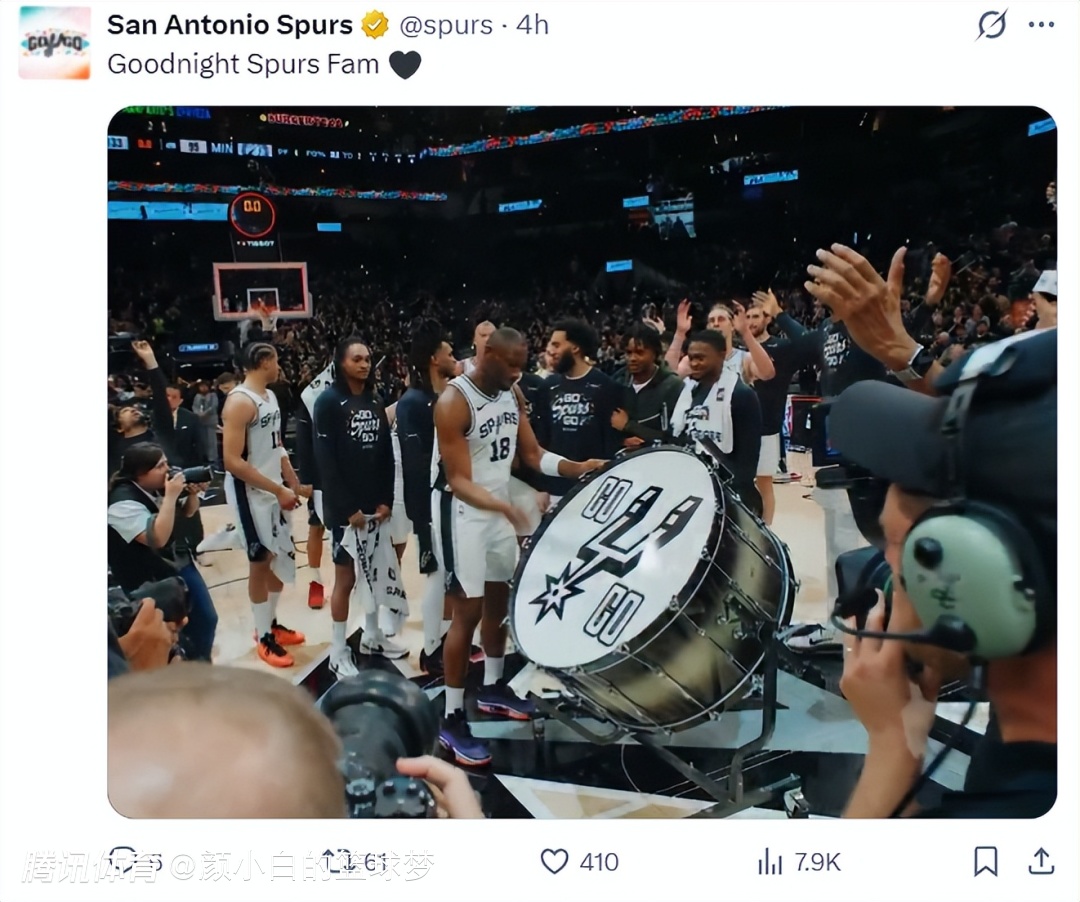The height and width of the screenshot is (902, 1080).
Task: Click the 61 reposts count
Action: click(376, 862)
